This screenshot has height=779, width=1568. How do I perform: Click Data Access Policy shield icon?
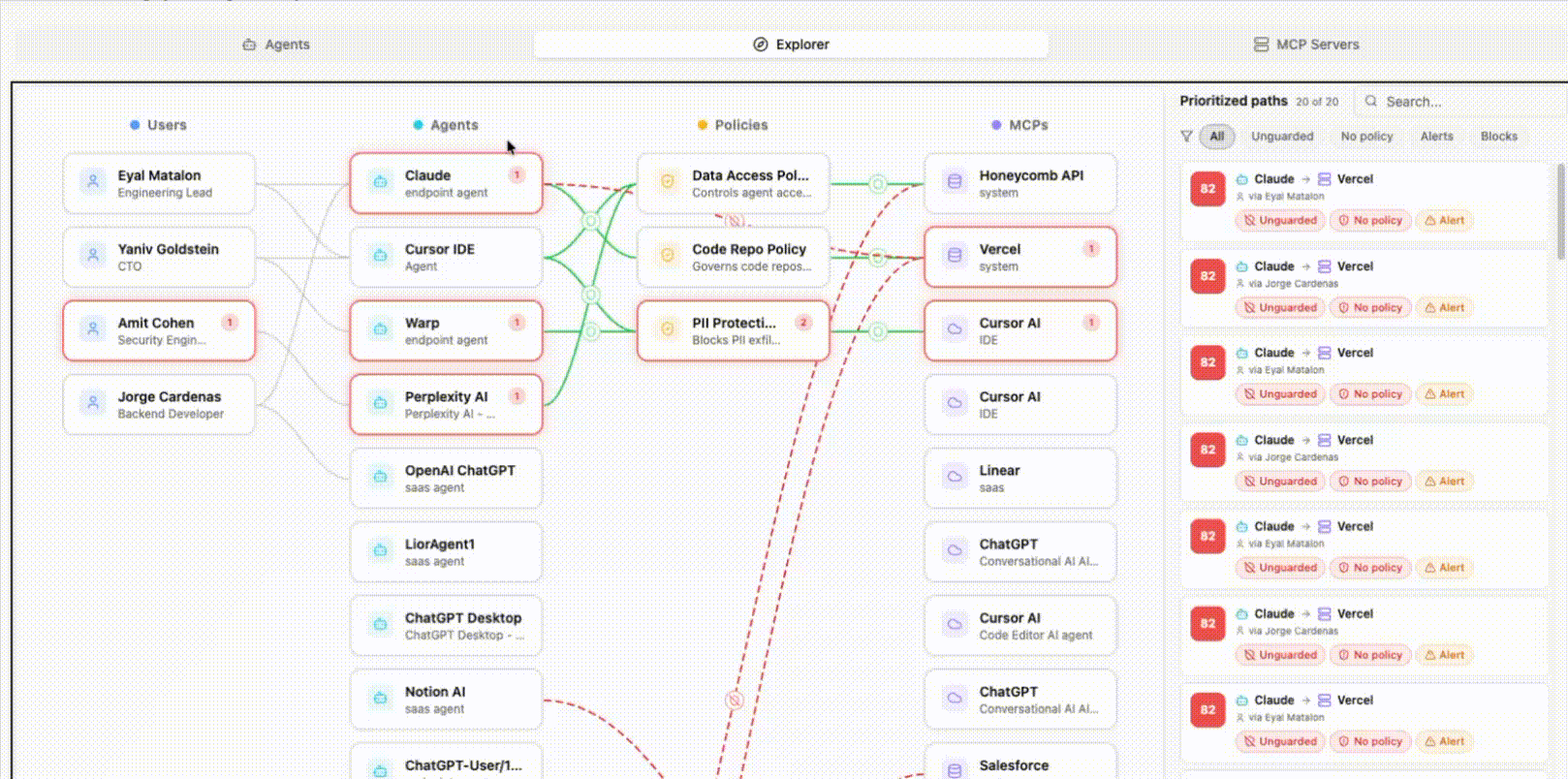pyautogui.click(x=667, y=182)
